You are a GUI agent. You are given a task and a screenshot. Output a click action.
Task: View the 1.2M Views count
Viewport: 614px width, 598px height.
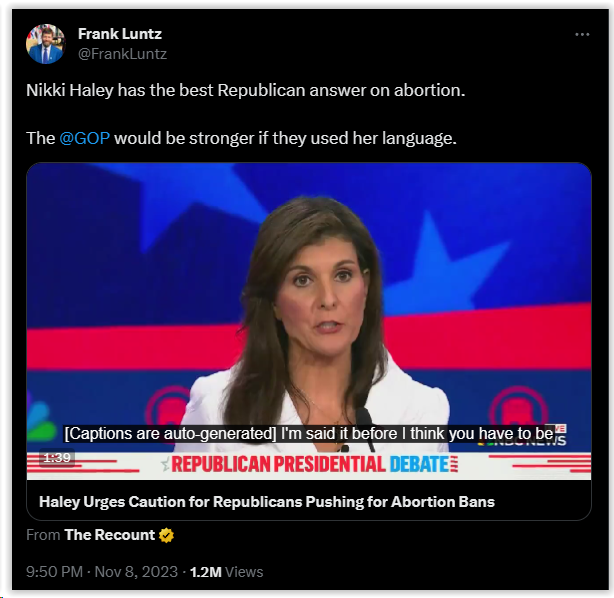pos(226,572)
